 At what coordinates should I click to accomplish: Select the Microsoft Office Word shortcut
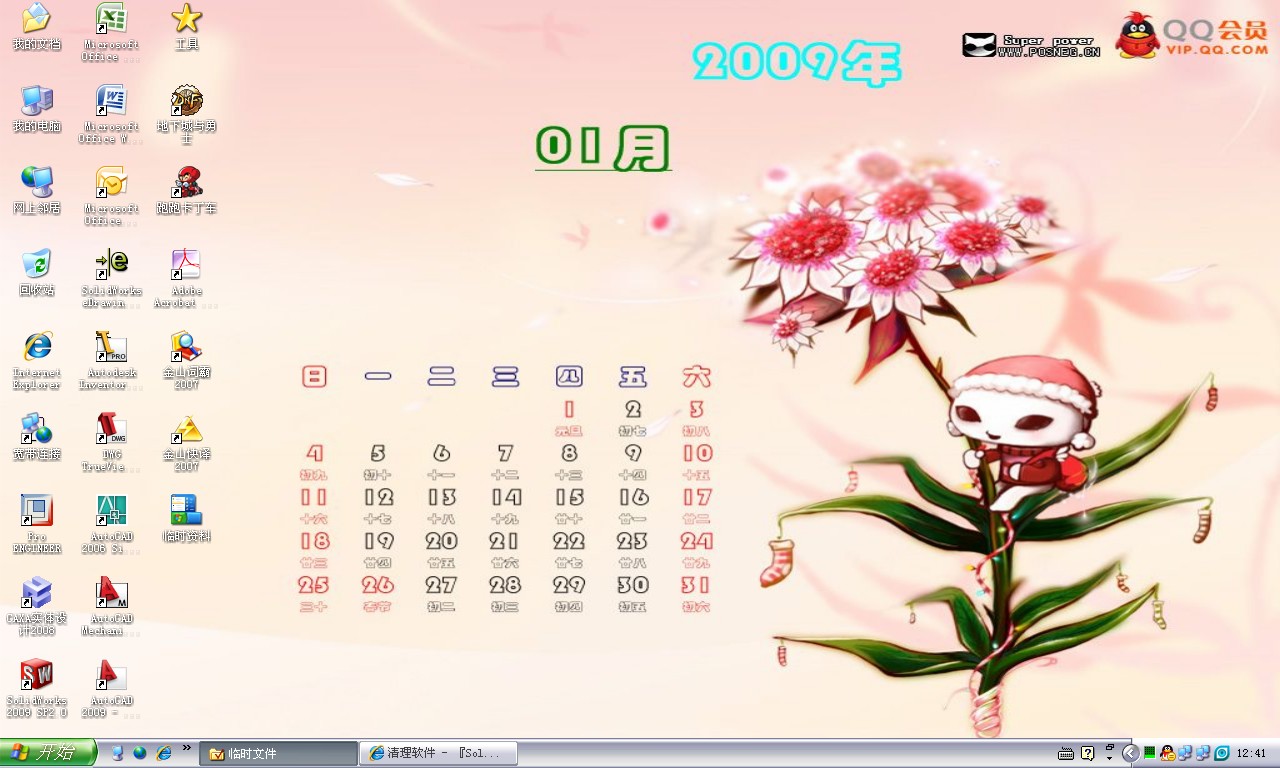[111, 115]
